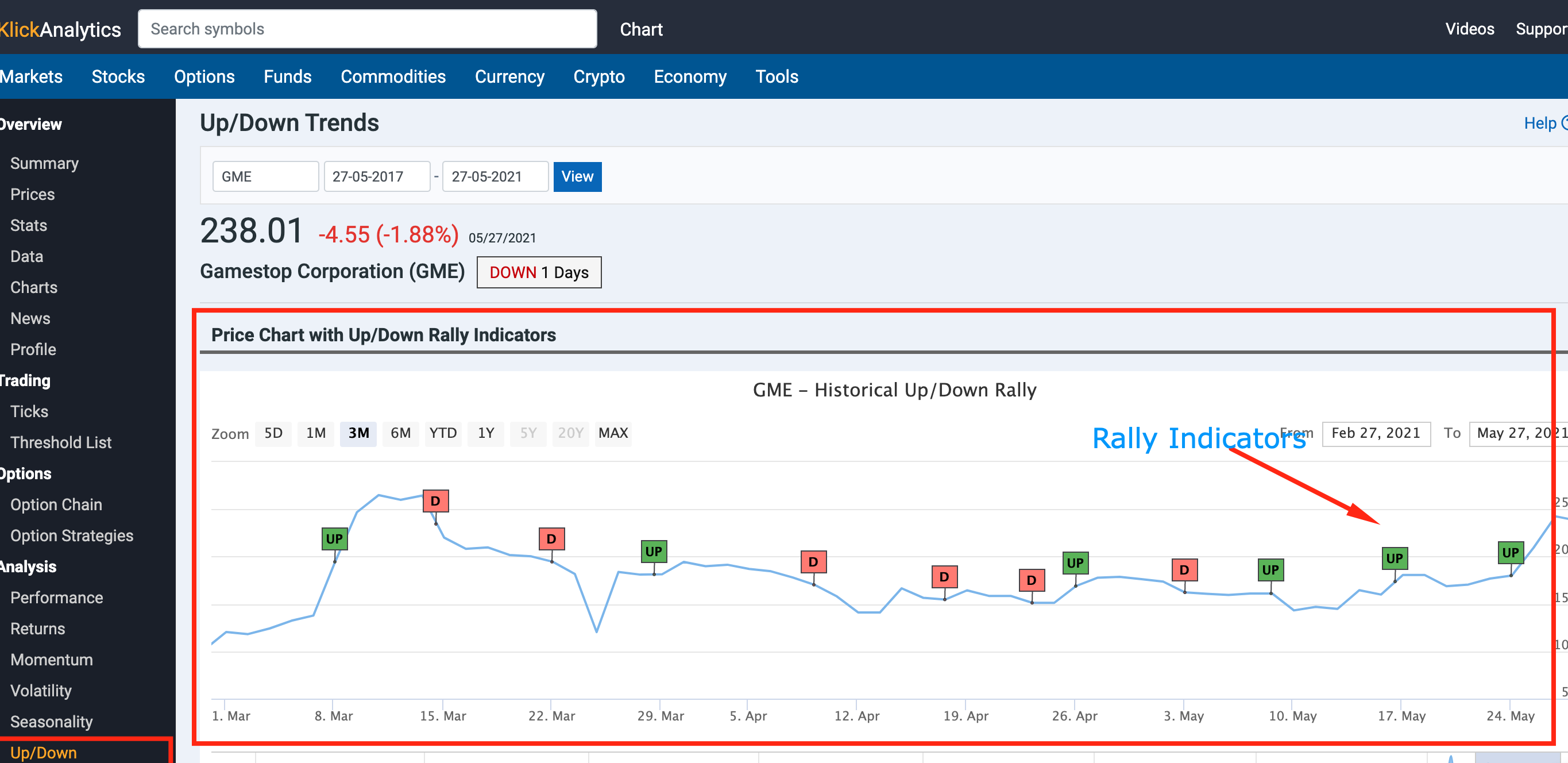Set chart zoom to MAX
1568x763 pixels.
pyautogui.click(x=613, y=434)
